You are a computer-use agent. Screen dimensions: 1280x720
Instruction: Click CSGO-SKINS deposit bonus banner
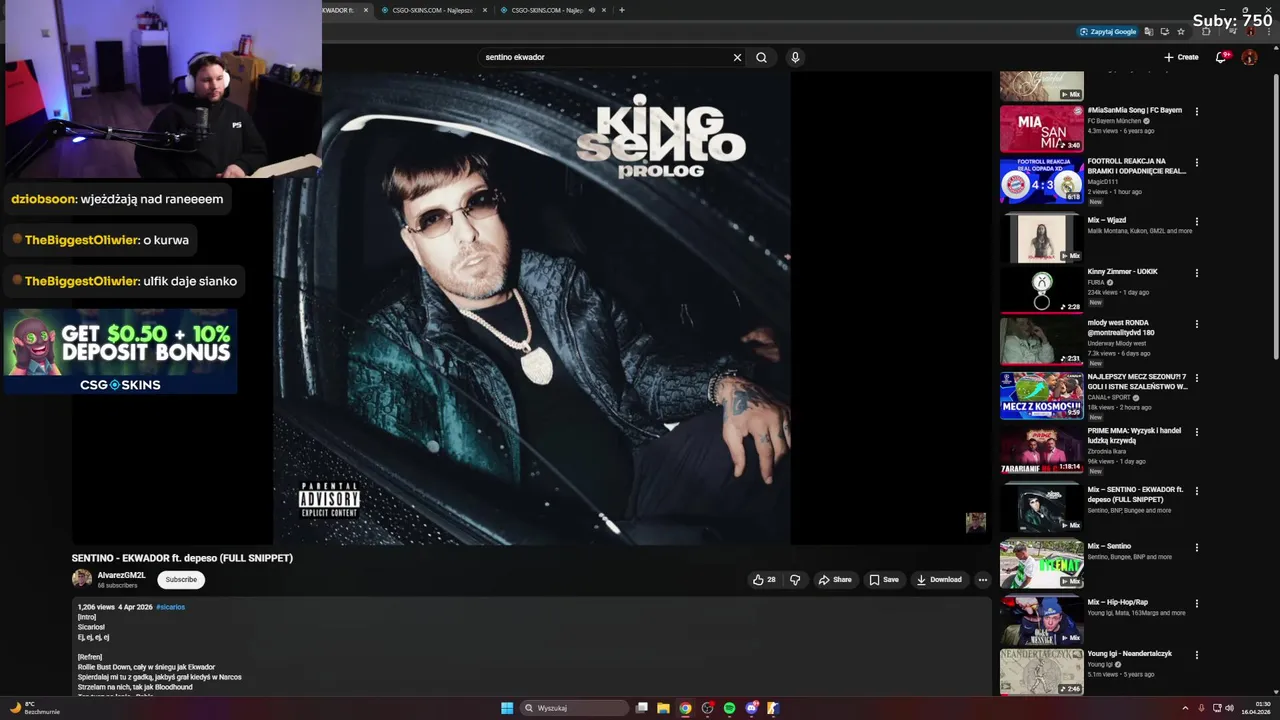tap(120, 351)
